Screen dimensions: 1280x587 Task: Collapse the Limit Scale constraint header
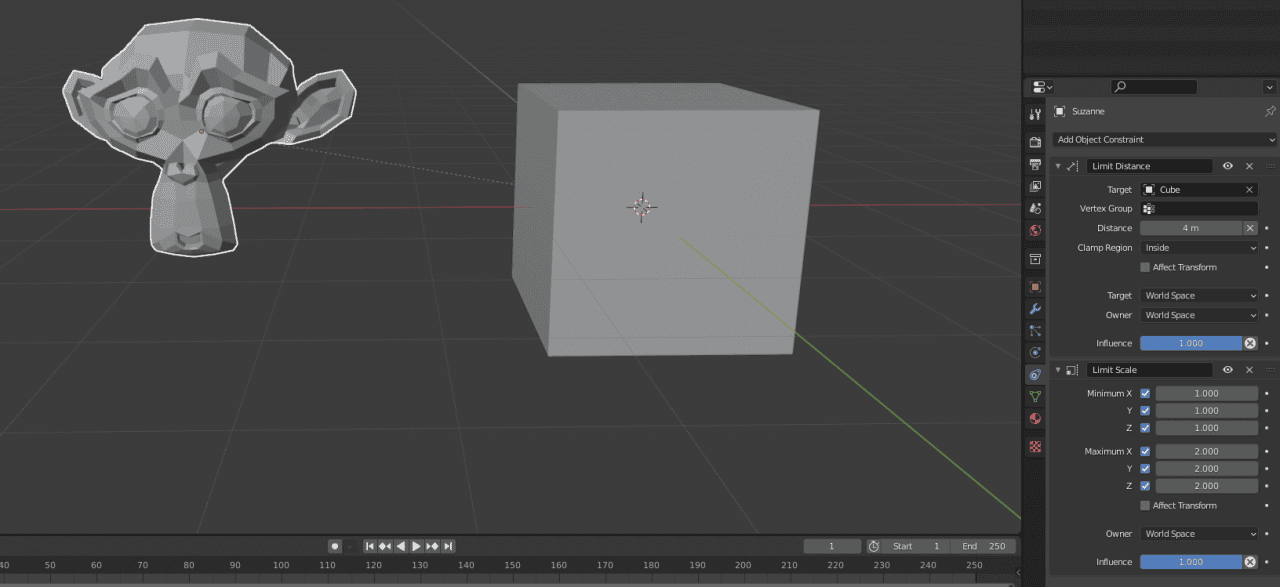pyautogui.click(x=1057, y=369)
